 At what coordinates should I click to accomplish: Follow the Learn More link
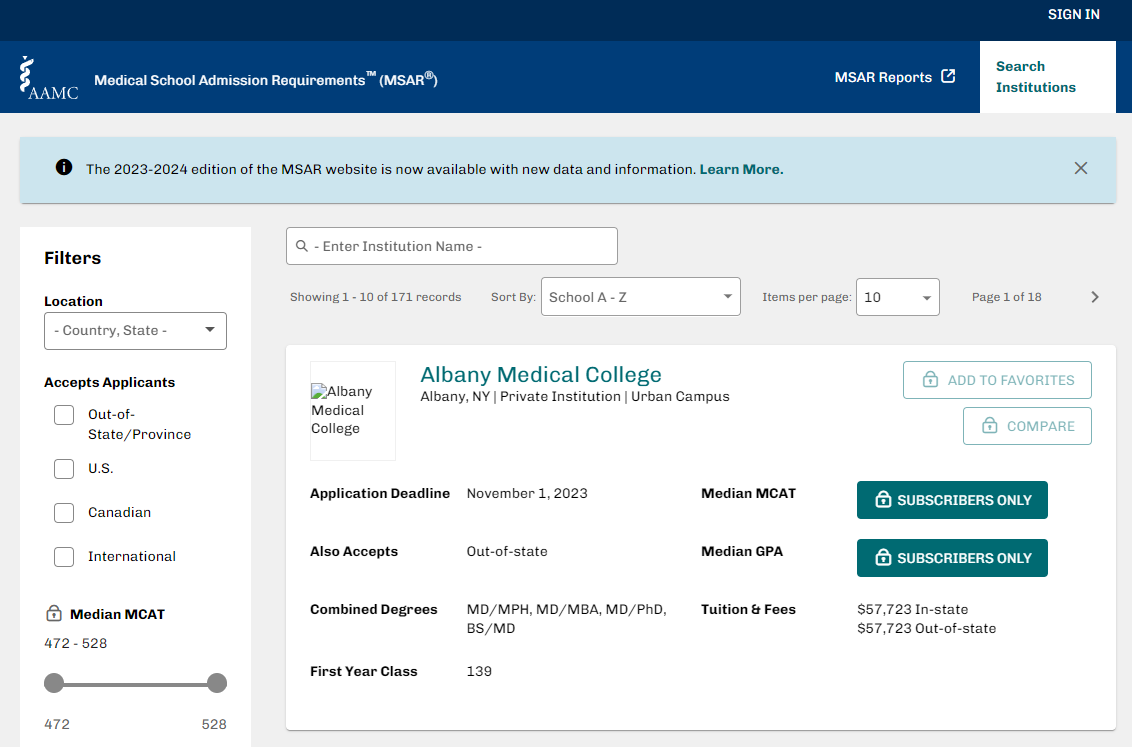coord(741,169)
